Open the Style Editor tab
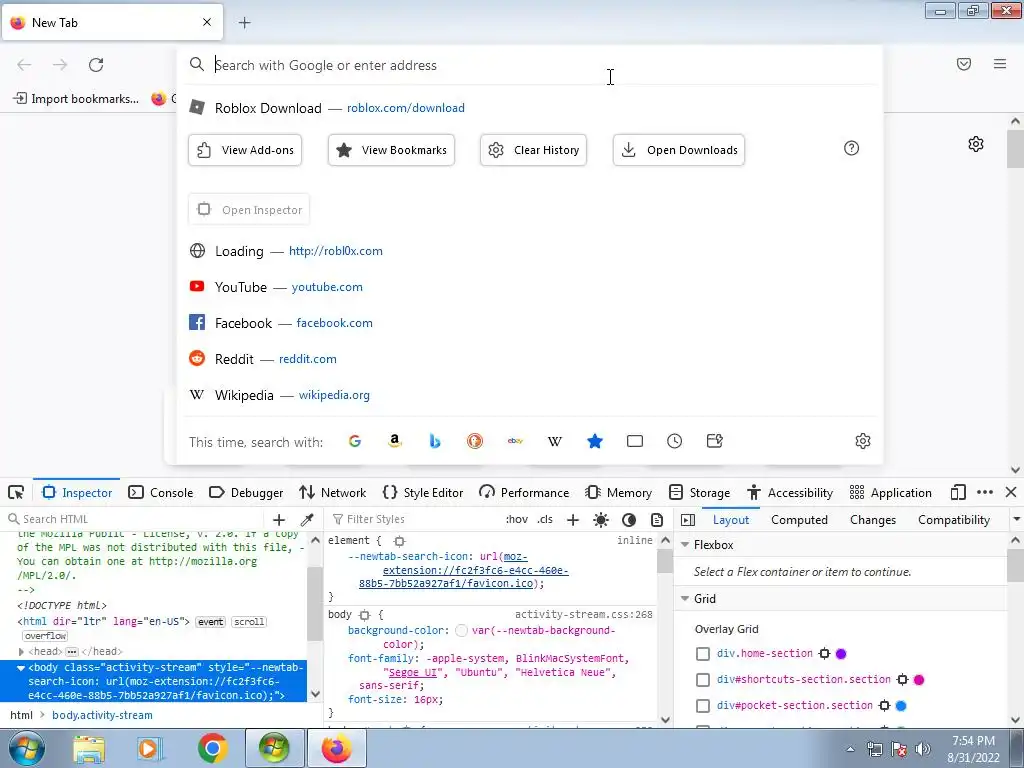 pyautogui.click(x=423, y=492)
